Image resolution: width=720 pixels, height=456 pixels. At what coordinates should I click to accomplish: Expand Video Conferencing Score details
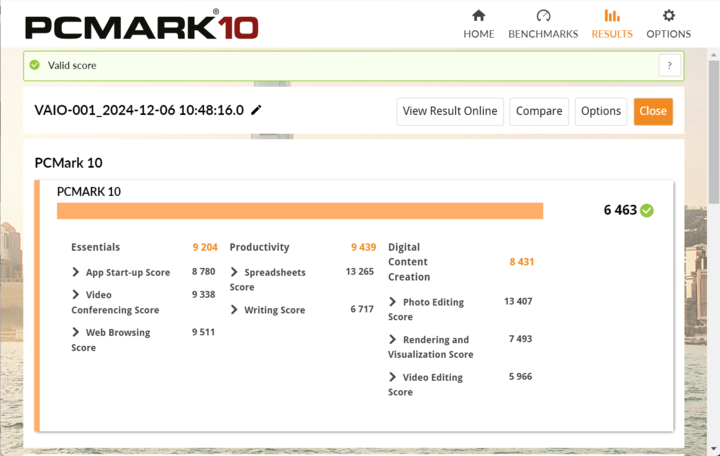pos(76,294)
